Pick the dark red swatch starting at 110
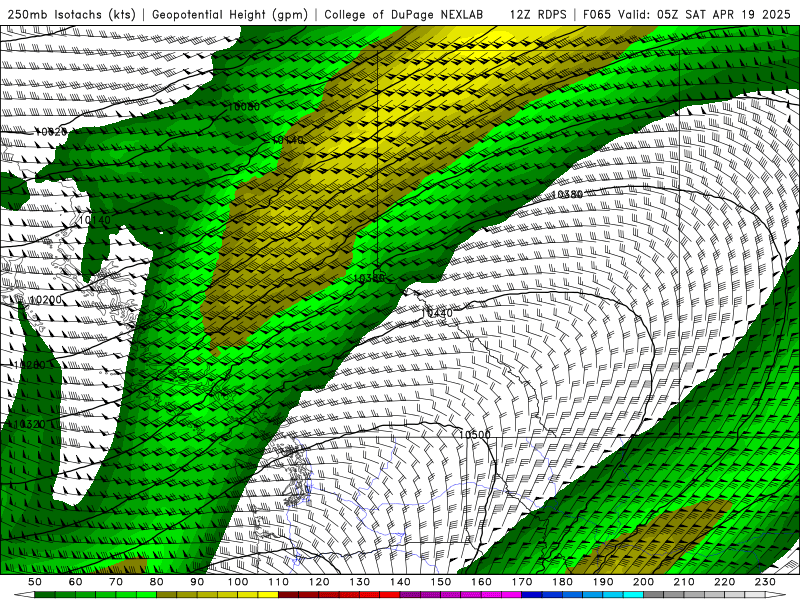 point(289,595)
